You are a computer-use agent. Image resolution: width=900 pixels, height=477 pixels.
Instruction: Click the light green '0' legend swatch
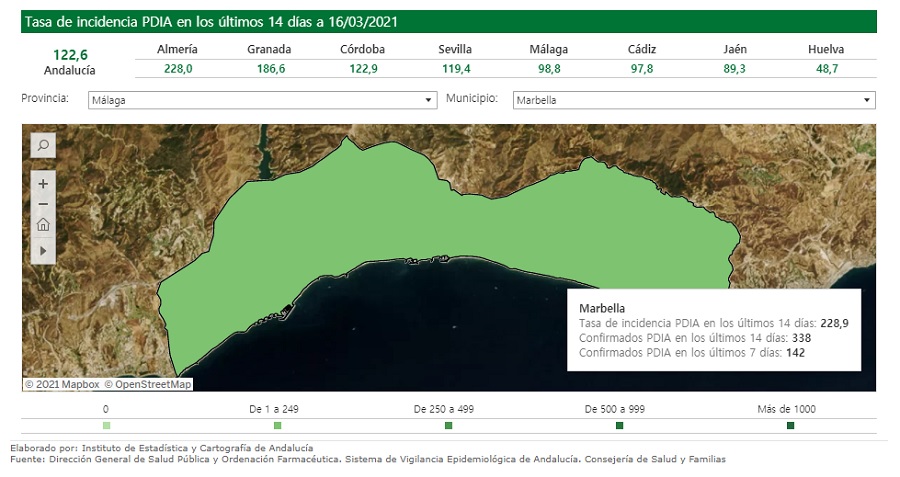[x=106, y=425]
